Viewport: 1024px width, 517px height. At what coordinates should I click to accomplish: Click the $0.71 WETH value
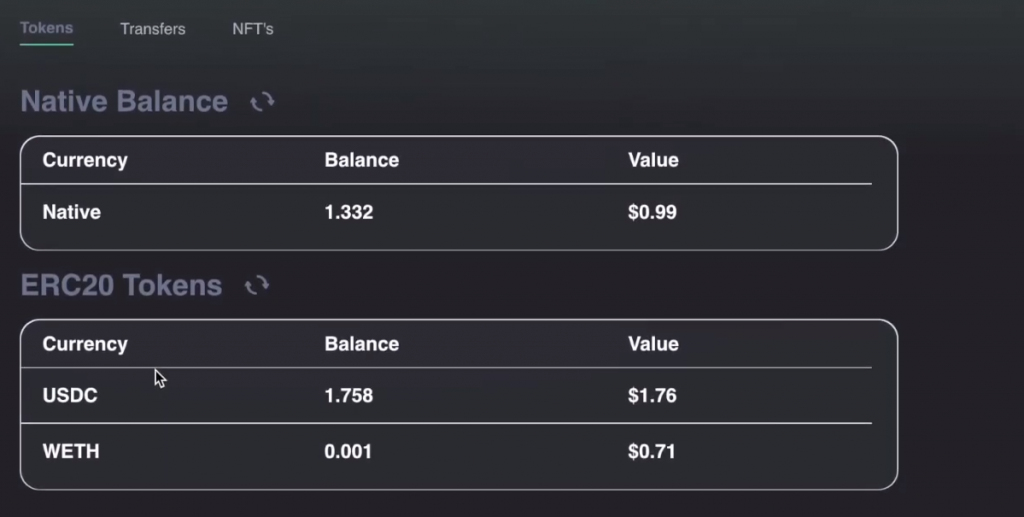[x=652, y=452]
